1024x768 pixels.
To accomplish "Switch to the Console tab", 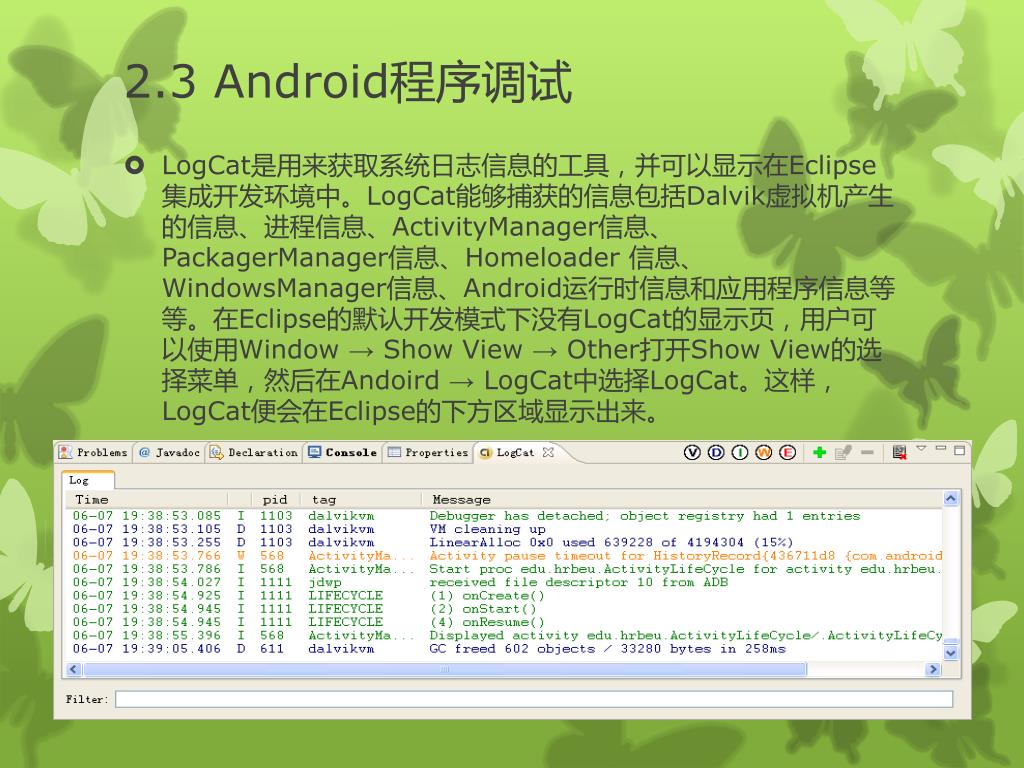I will pyautogui.click(x=343, y=452).
